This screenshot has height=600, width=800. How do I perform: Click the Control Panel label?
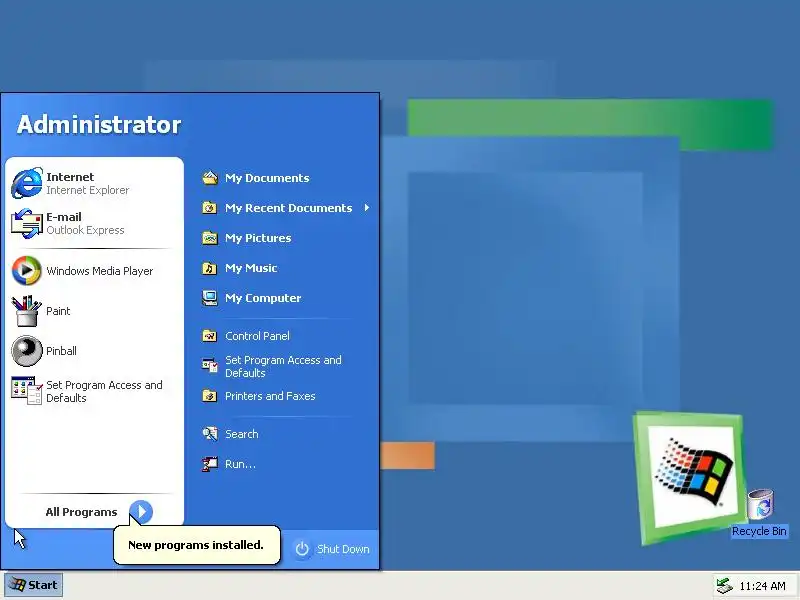[x=257, y=336]
